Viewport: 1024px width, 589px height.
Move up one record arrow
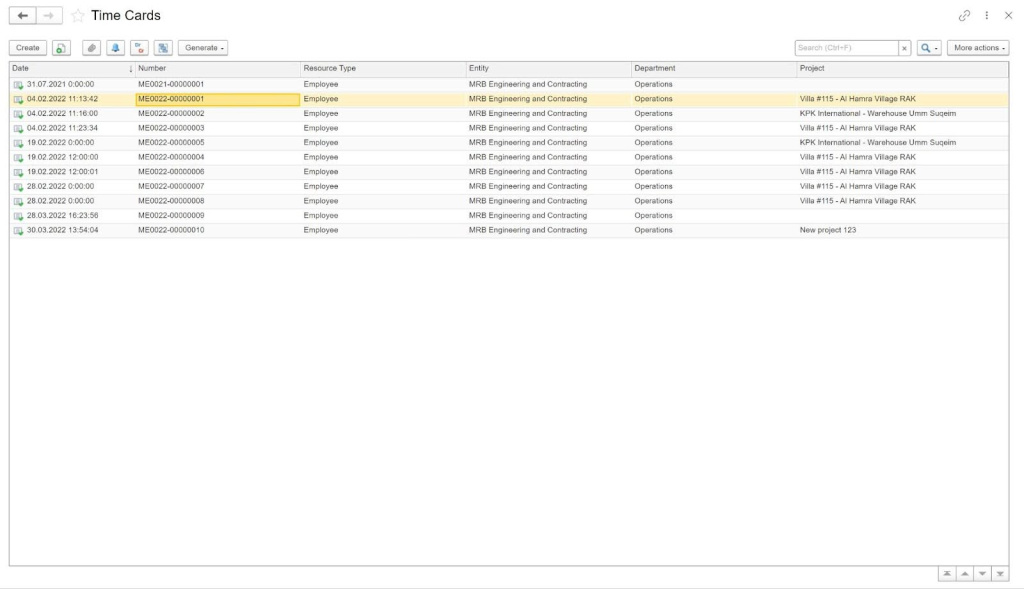click(x=965, y=574)
